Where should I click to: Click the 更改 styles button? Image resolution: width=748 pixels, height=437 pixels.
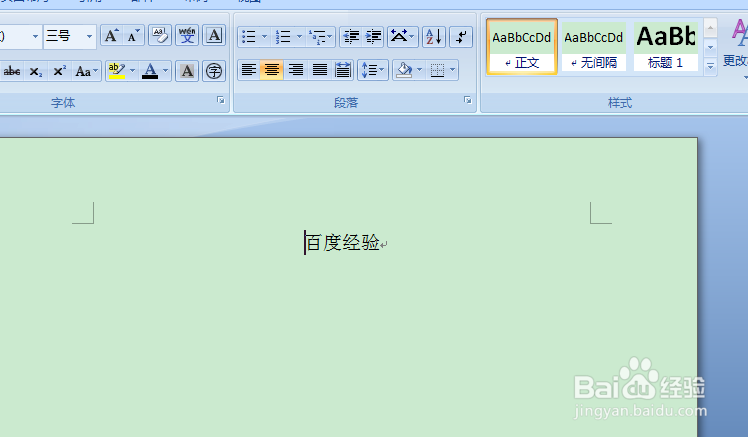(735, 48)
